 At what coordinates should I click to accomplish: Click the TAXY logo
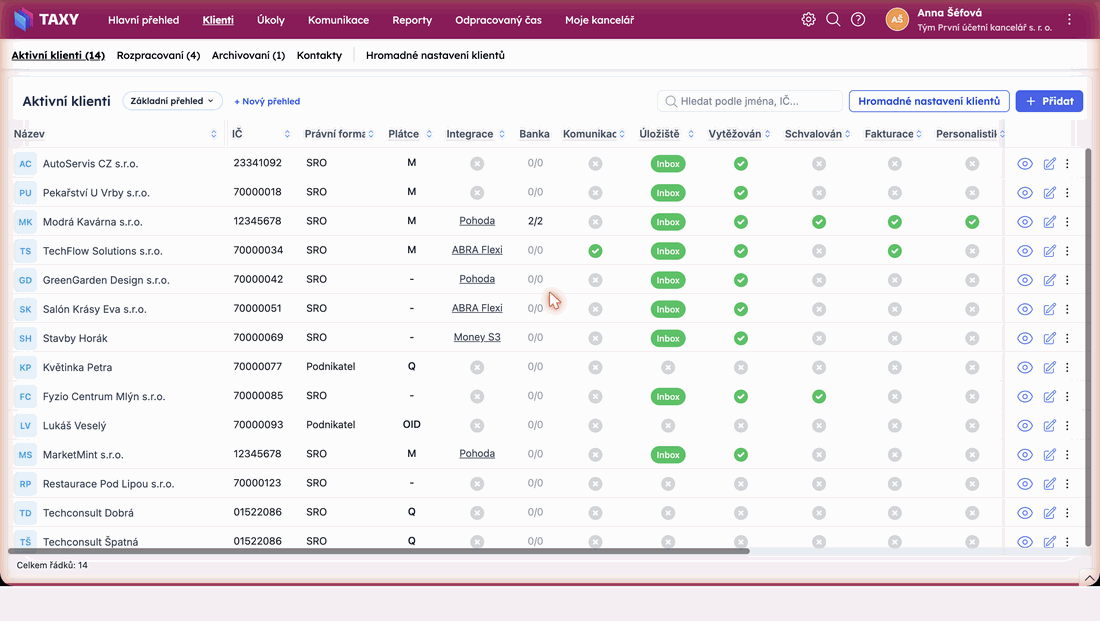[x=46, y=20]
